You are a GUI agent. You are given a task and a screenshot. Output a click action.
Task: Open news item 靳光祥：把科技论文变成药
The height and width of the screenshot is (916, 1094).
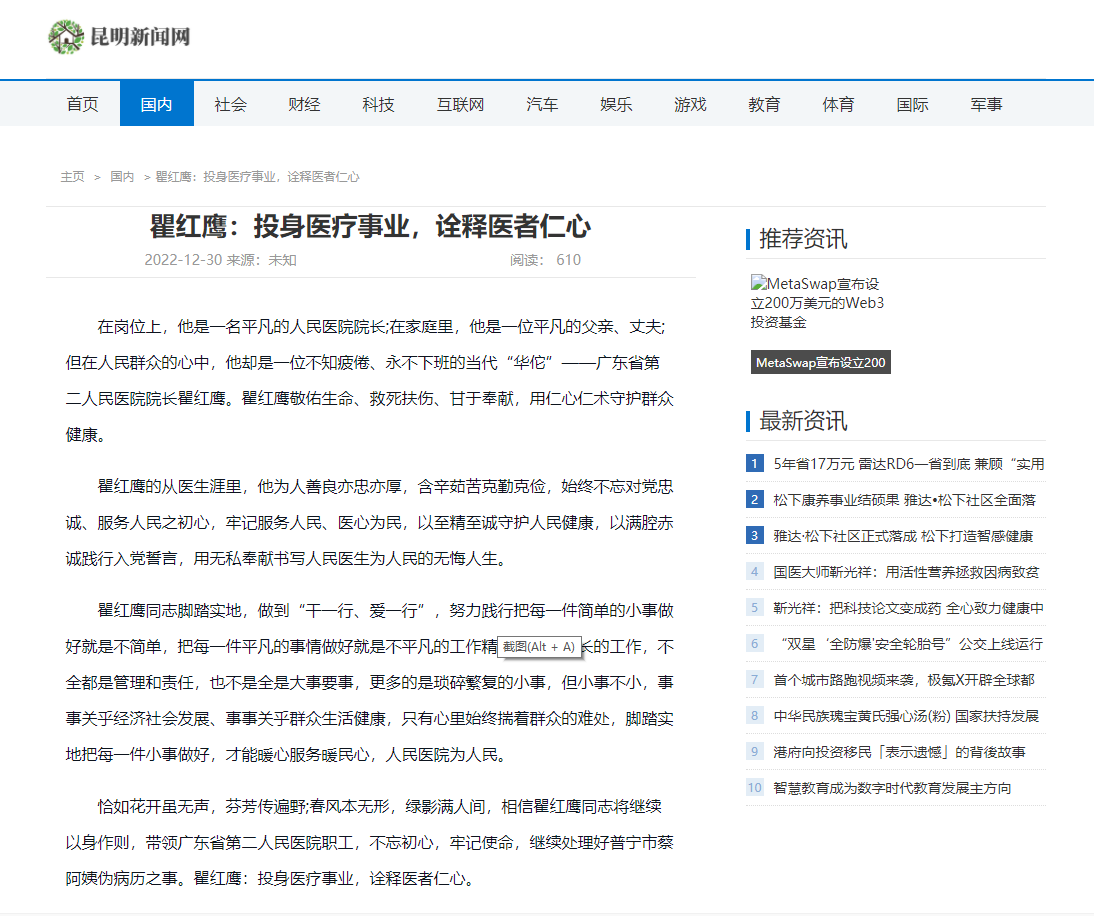click(x=908, y=608)
